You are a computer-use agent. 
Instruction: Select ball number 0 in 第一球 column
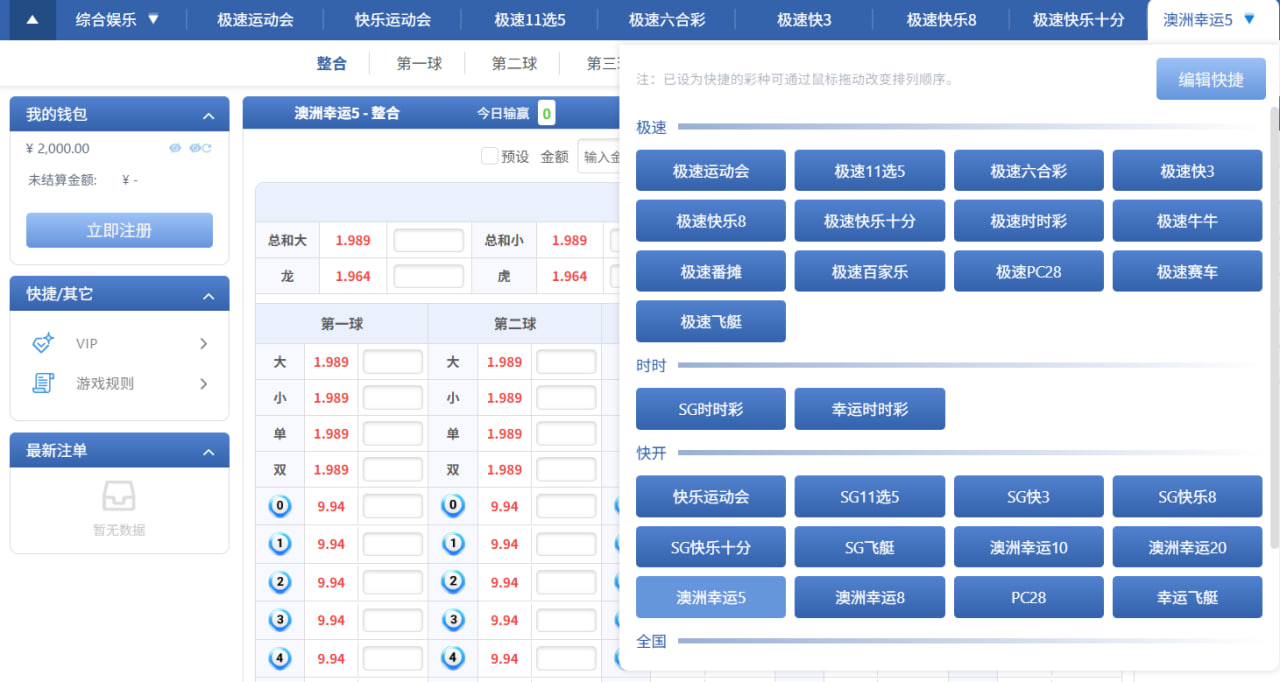point(280,507)
